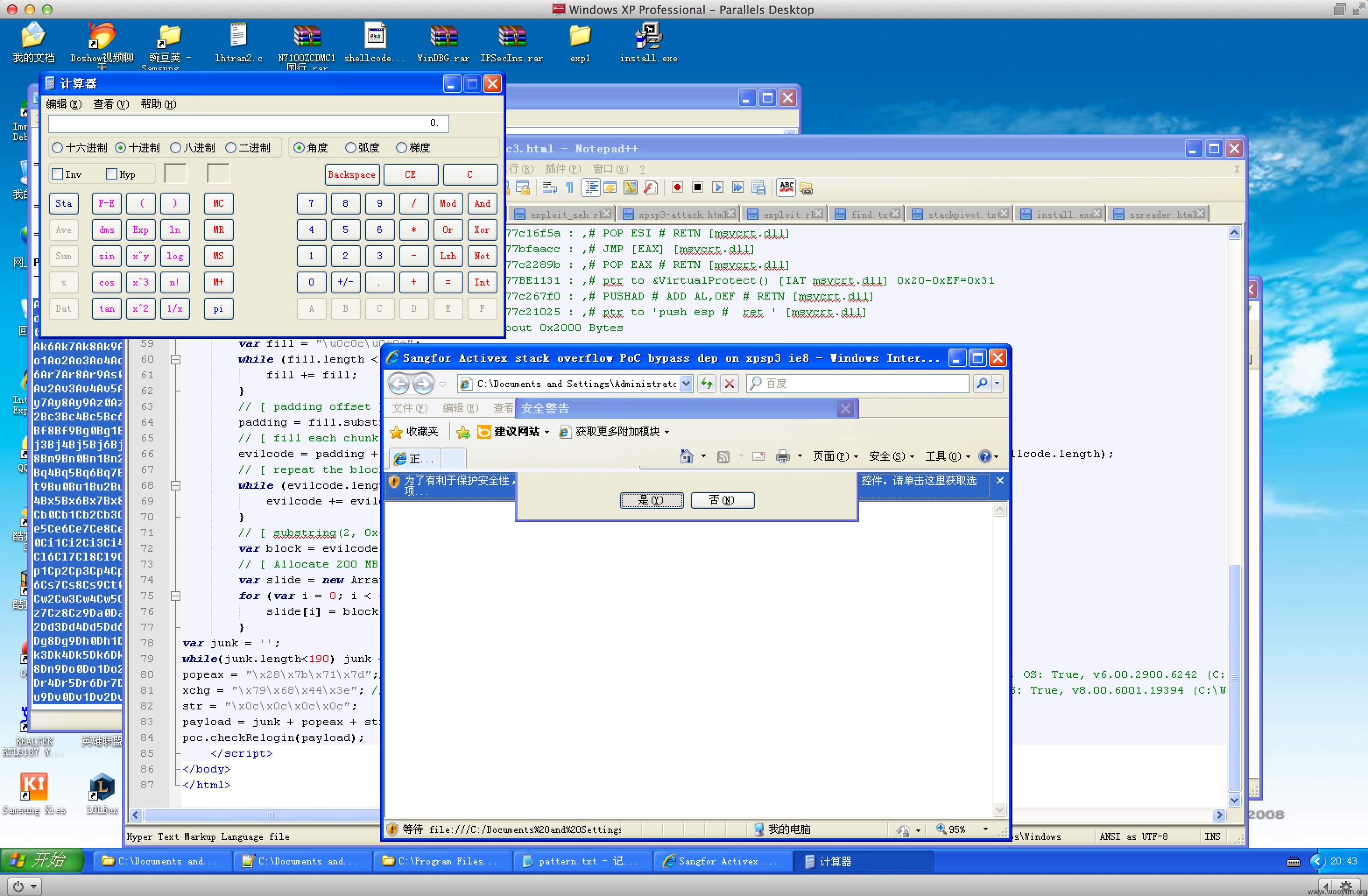1368x896 pixels.
Task: Open WinDBG.rar desktop icon
Action: coord(443,44)
